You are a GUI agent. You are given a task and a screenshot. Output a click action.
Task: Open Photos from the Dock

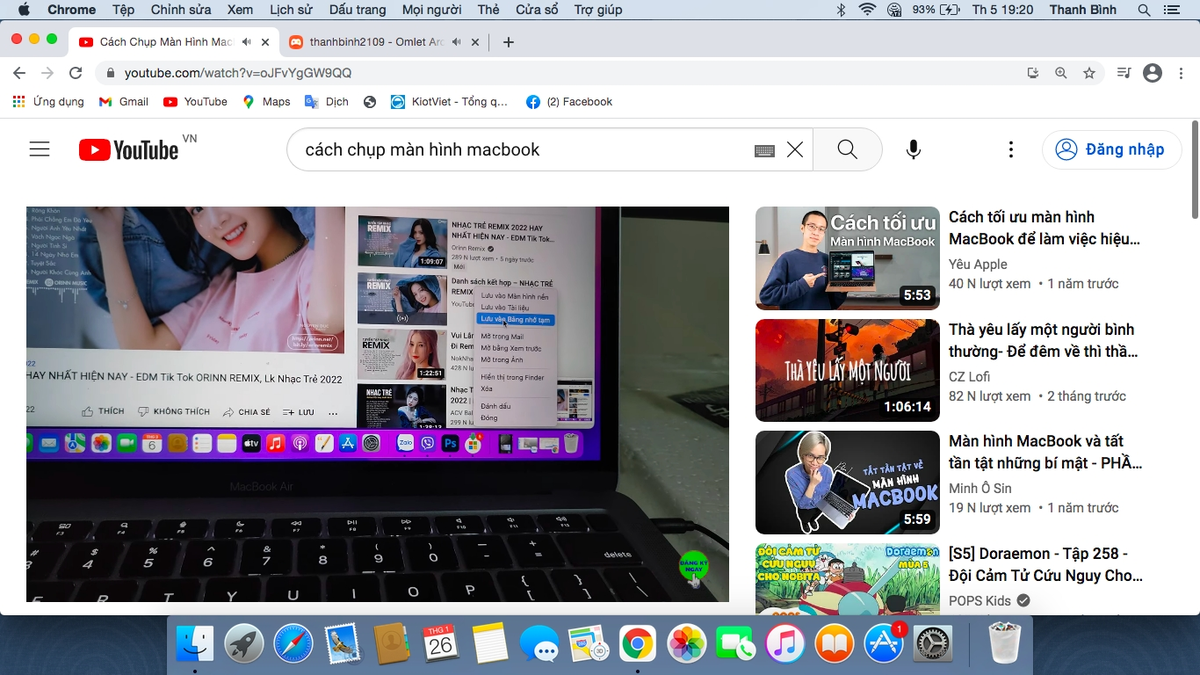pyautogui.click(x=687, y=643)
